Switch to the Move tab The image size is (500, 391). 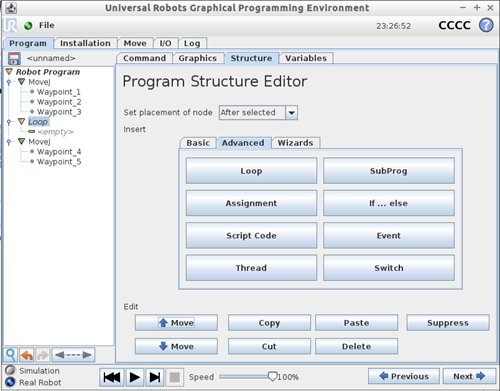(135, 43)
